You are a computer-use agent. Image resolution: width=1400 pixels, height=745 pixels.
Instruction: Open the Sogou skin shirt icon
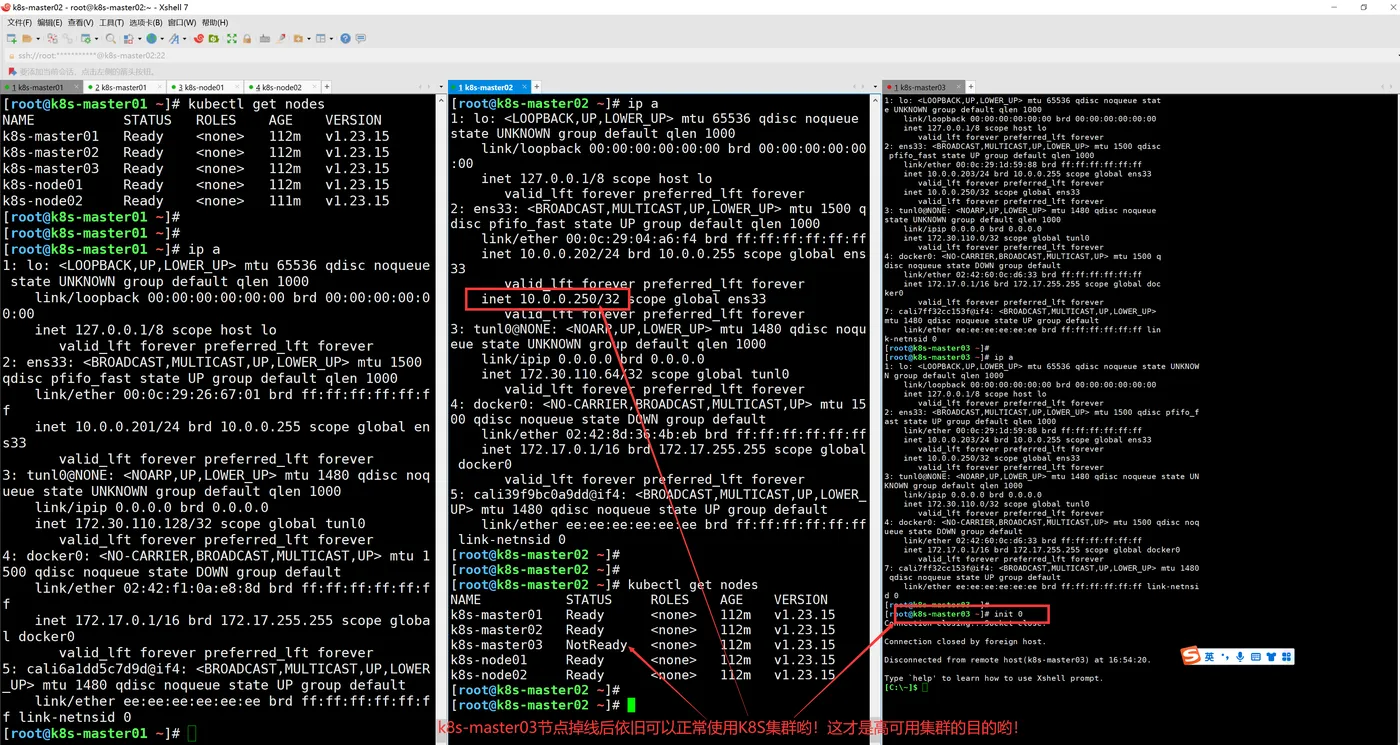click(1271, 656)
